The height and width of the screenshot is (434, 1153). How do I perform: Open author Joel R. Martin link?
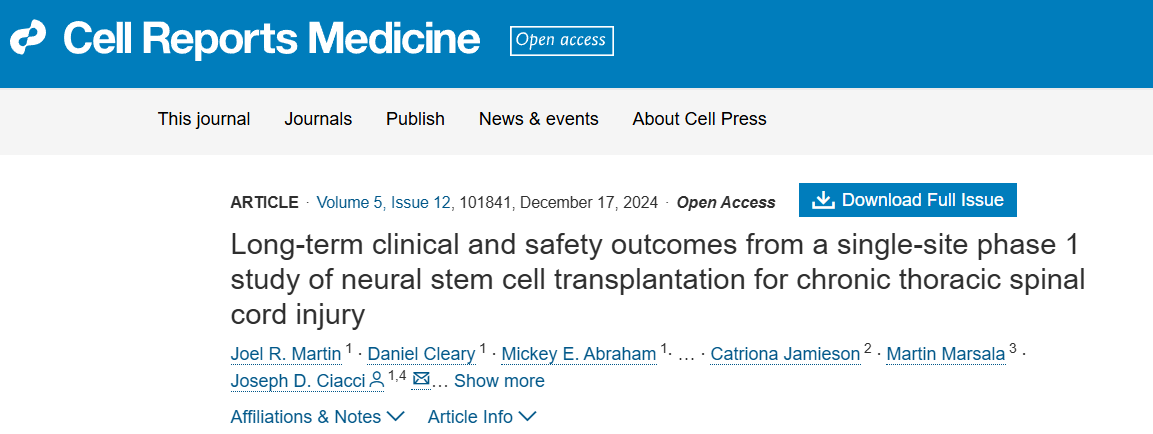(x=286, y=354)
